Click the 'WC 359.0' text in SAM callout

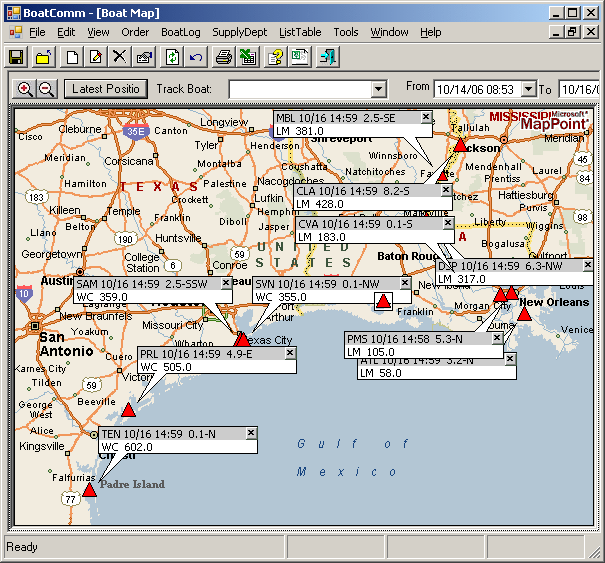point(102,297)
